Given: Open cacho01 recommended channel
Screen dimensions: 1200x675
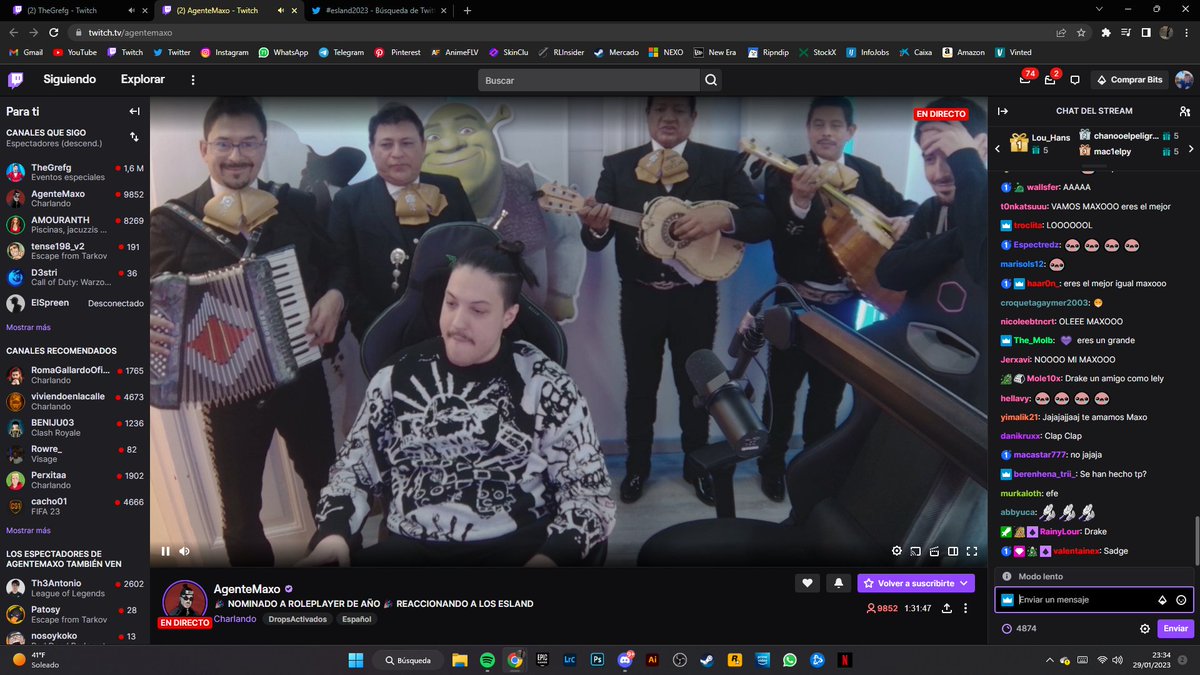Looking at the screenshot, I should 75,506.
